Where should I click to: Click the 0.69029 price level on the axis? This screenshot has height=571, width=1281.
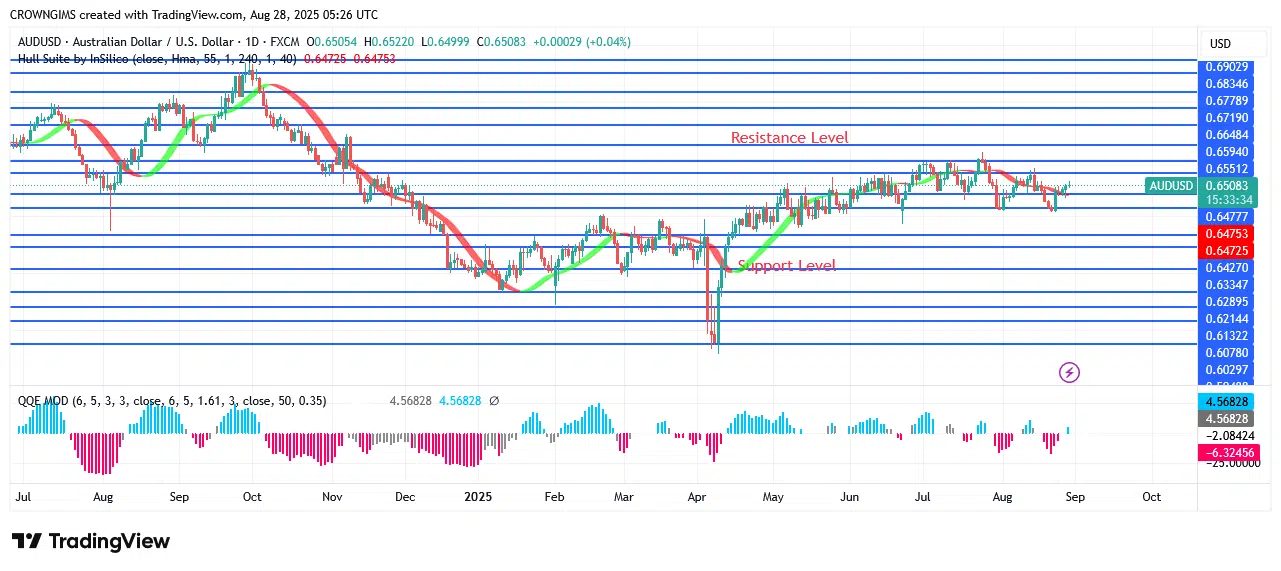1227,67
